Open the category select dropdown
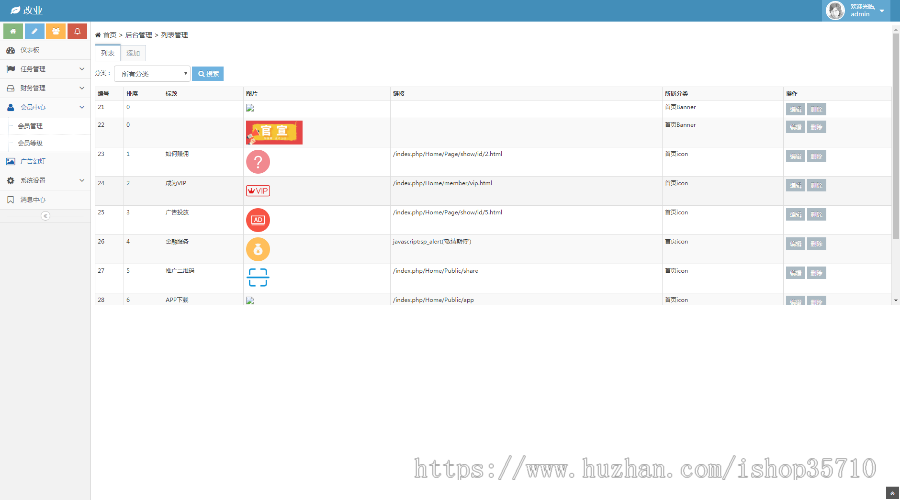 tap(152, 73)
